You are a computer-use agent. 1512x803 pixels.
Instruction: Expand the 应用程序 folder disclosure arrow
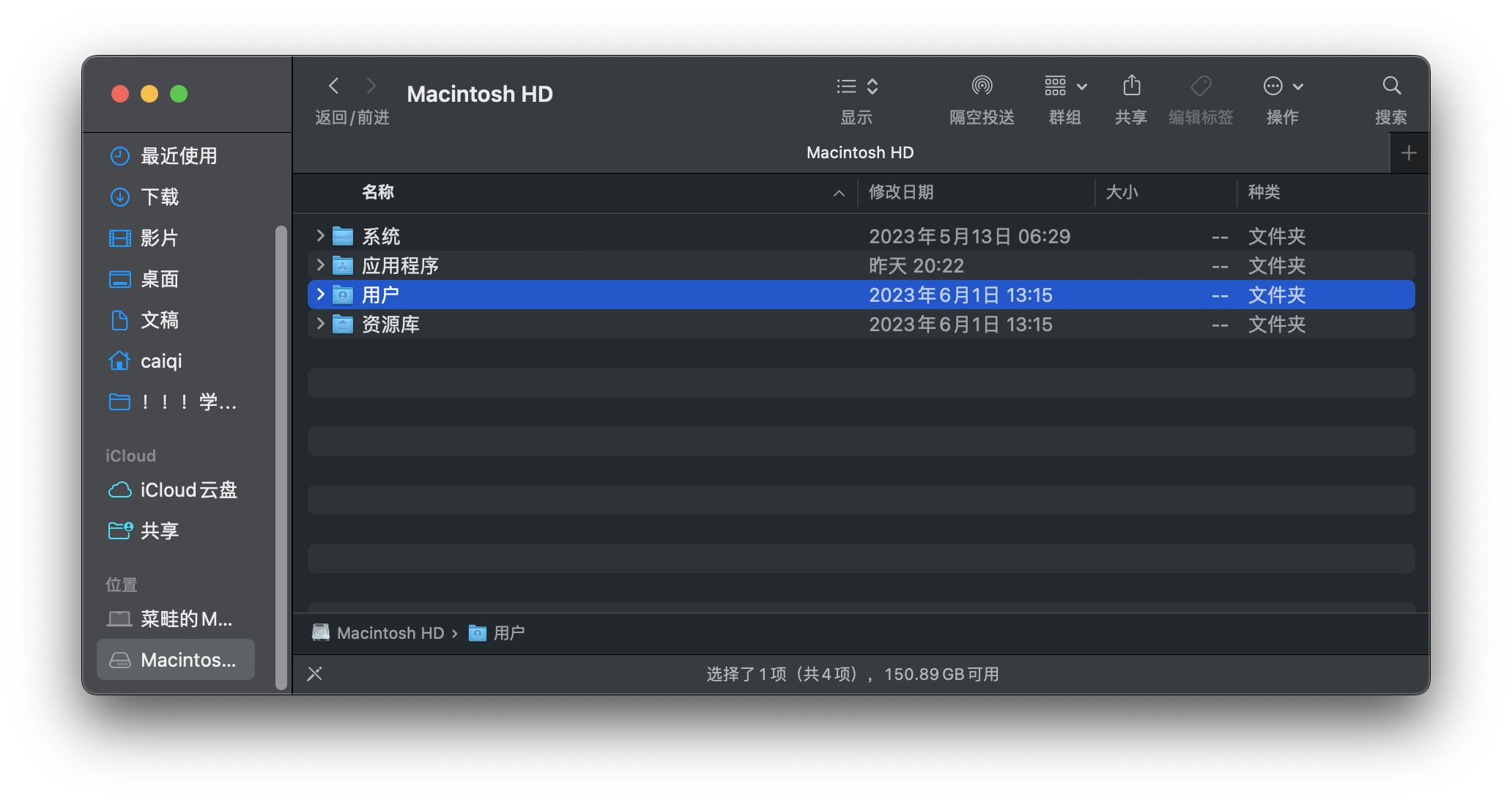tap(320, 265)
